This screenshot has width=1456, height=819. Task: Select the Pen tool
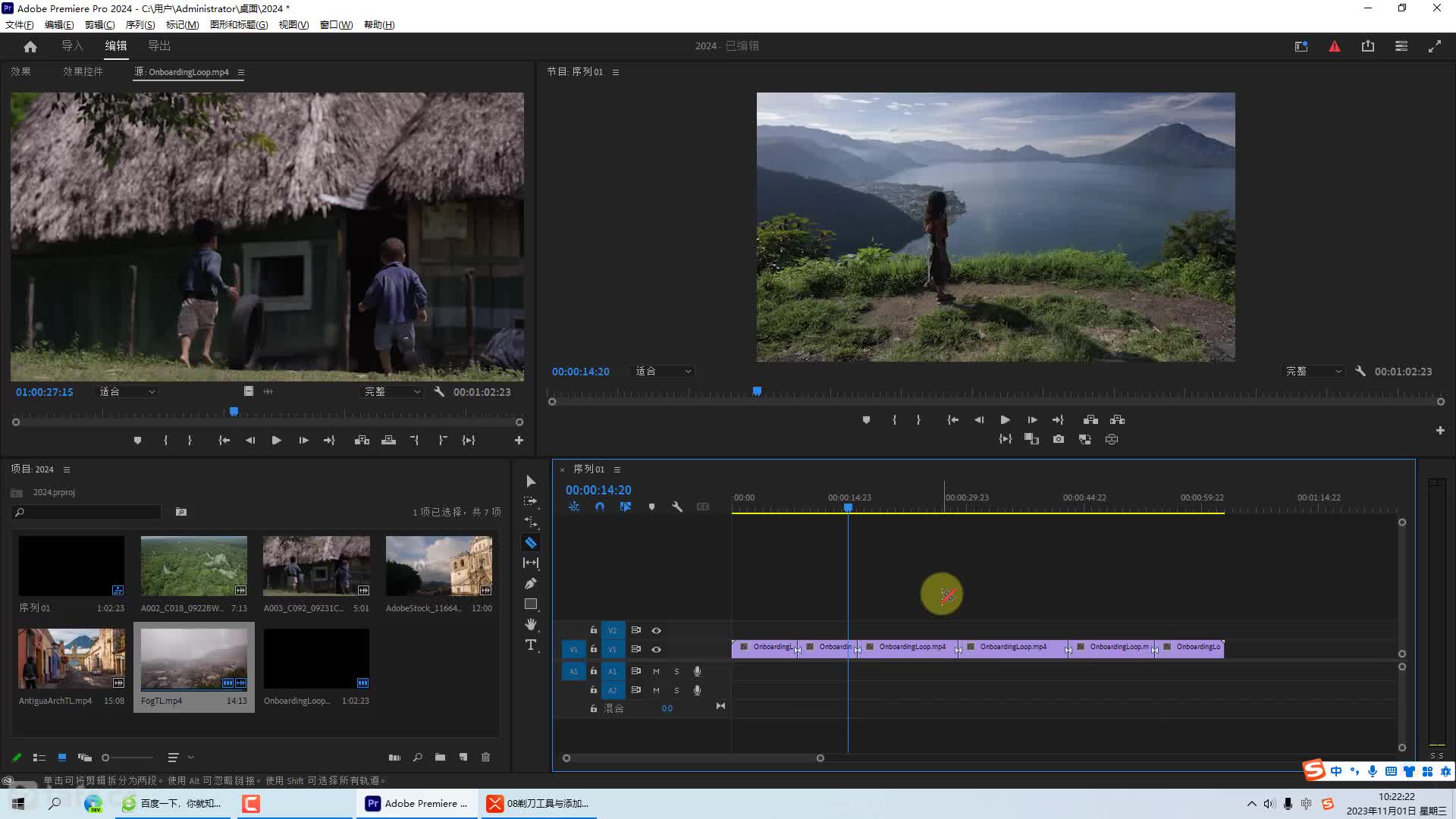click(531, 583)
